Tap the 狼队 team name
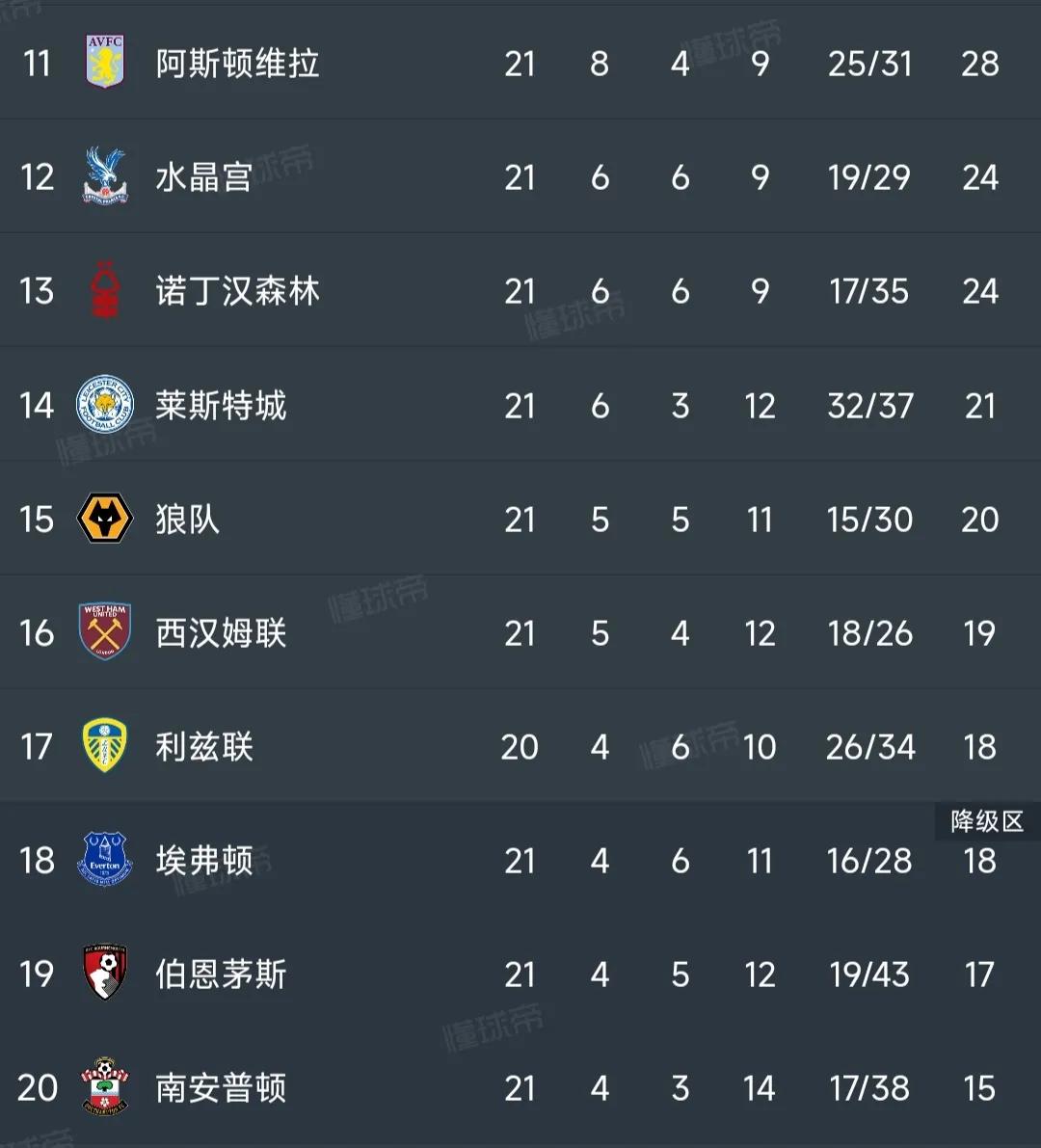The image size is (1041, 1148). 187,520
